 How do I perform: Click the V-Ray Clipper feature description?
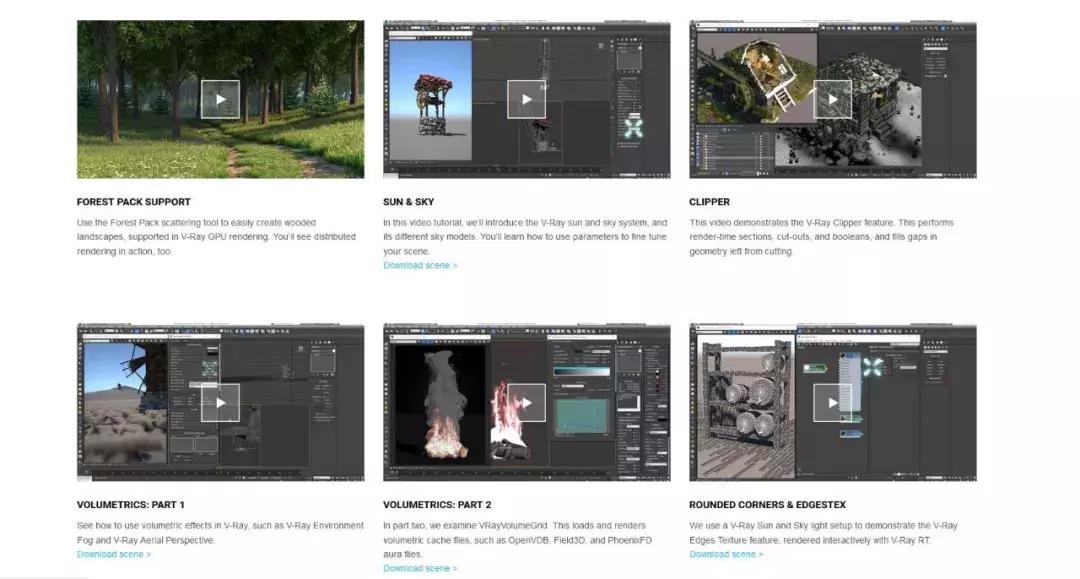(x=821, y=237)
